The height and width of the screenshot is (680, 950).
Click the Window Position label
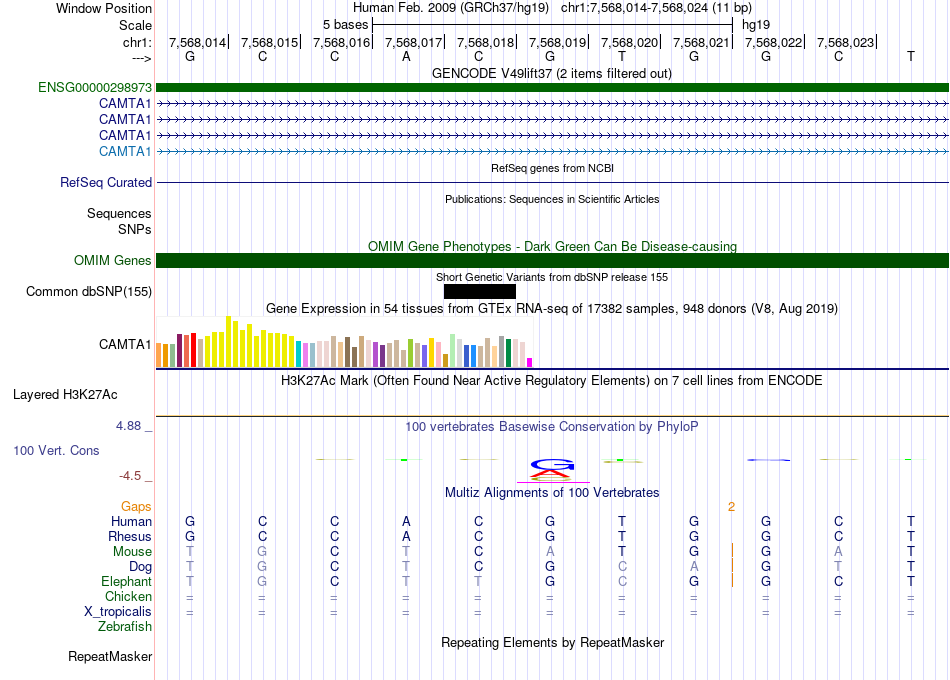click(104, 8)
